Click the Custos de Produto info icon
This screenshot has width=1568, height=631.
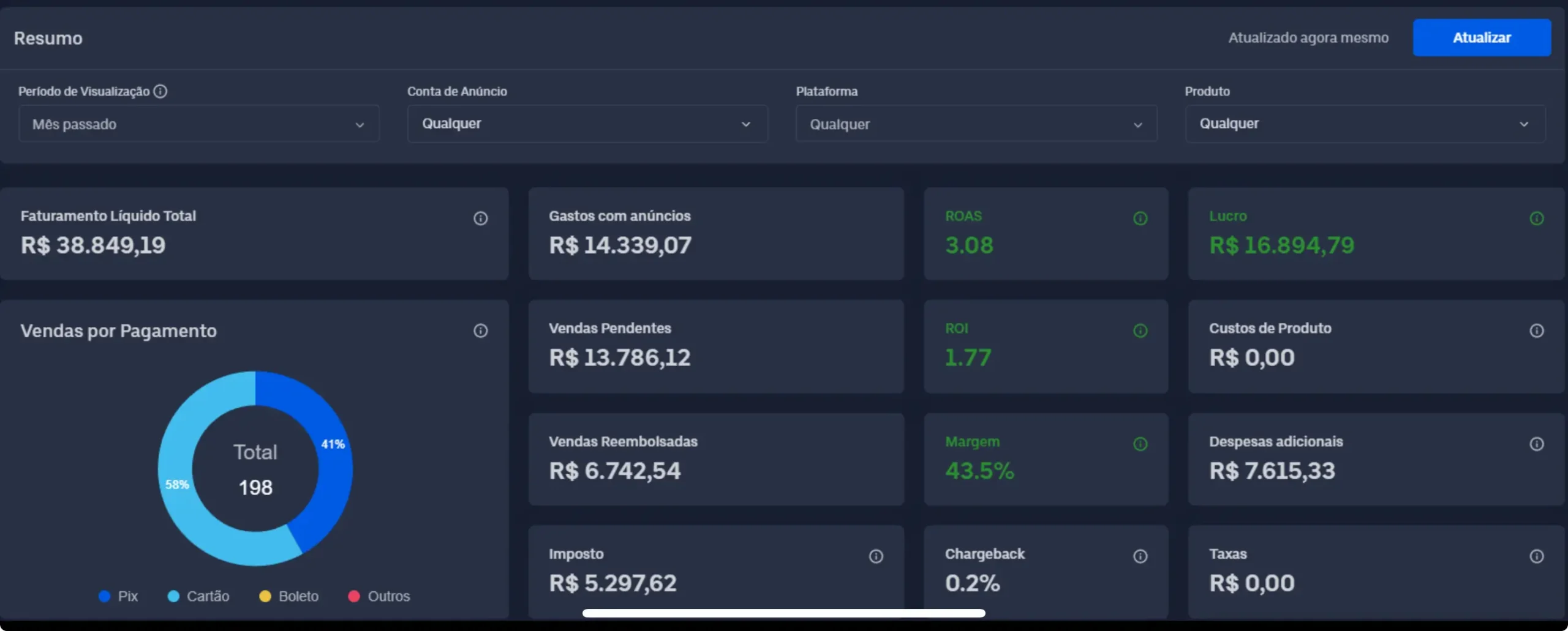point(1536,331)
